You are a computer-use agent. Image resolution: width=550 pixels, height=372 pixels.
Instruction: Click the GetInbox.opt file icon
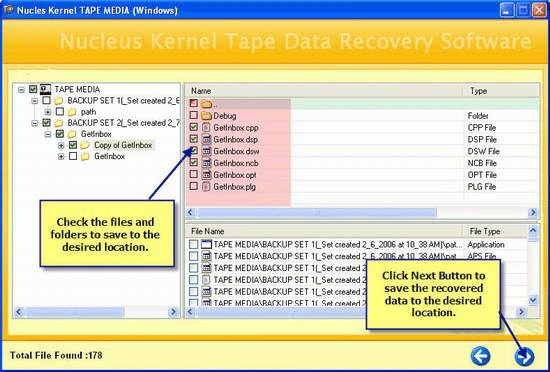pyautogui.click(x=207, y=175)
